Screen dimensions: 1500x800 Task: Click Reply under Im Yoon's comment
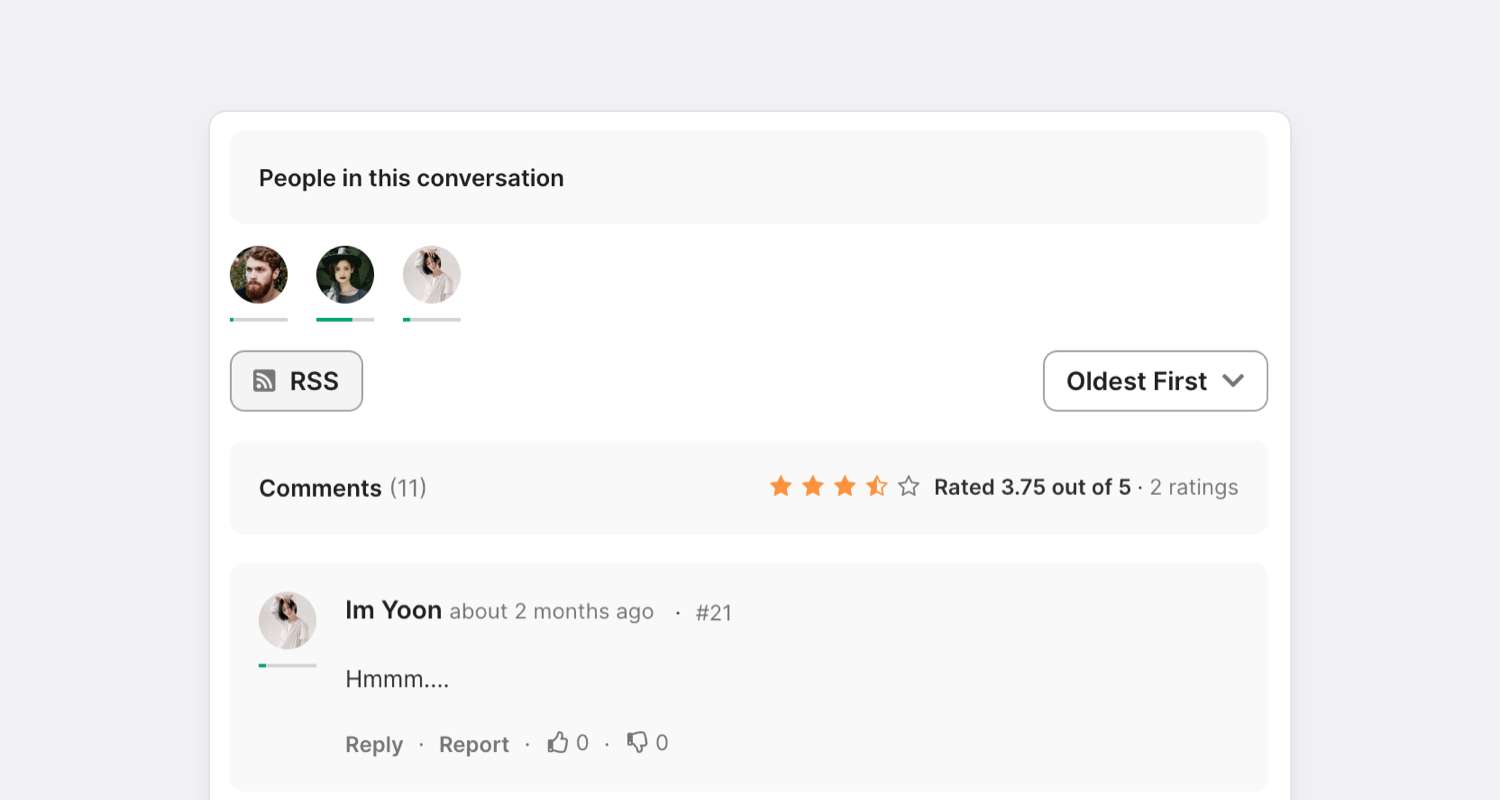374,744
